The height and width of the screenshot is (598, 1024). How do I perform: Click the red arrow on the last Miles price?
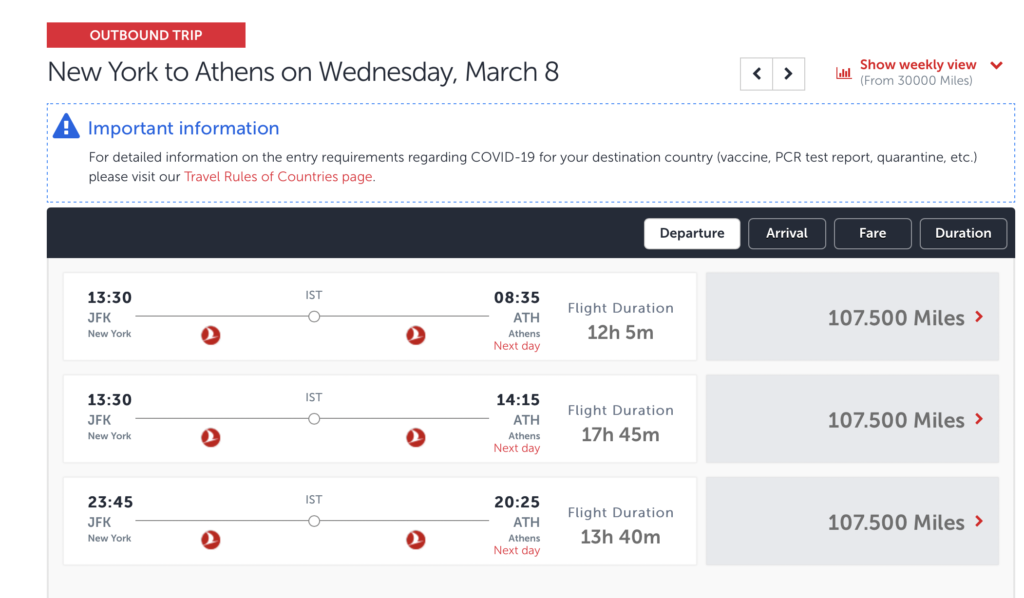pyautogui.click(x=977, y=521)
